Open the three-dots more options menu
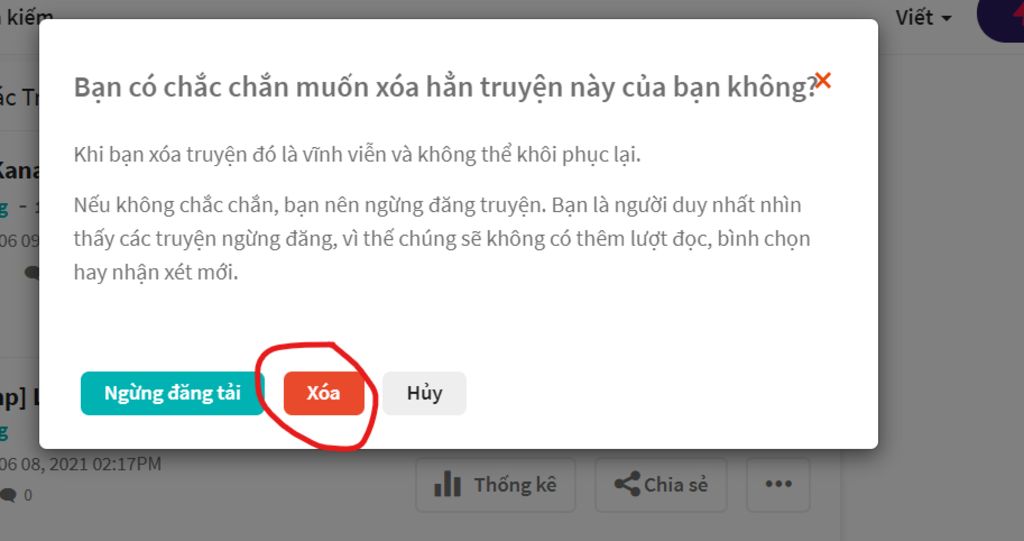Screen dimensions: 1024x541 778,485
